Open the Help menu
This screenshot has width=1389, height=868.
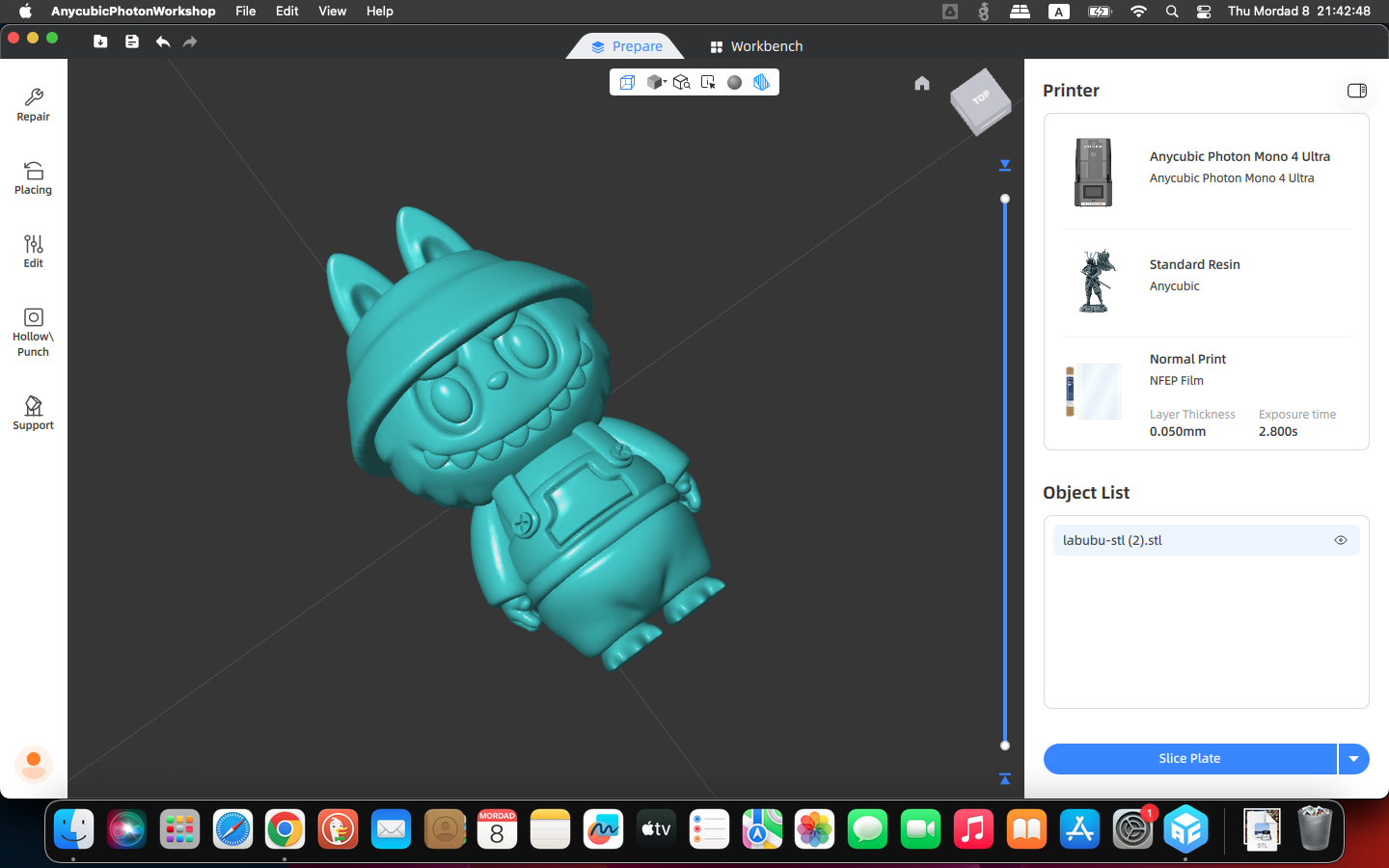tap(380, 12)
